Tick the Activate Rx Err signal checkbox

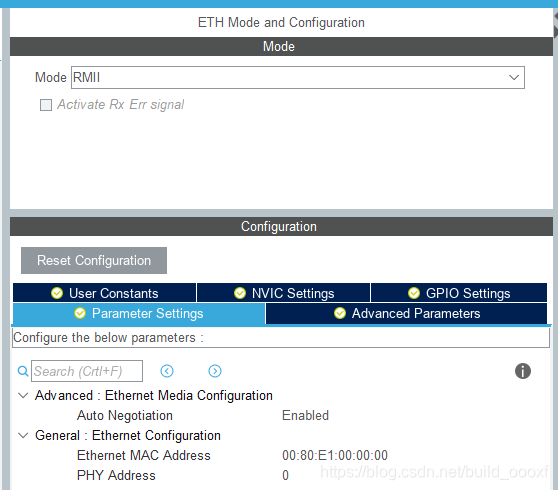(x=46, y=105)
